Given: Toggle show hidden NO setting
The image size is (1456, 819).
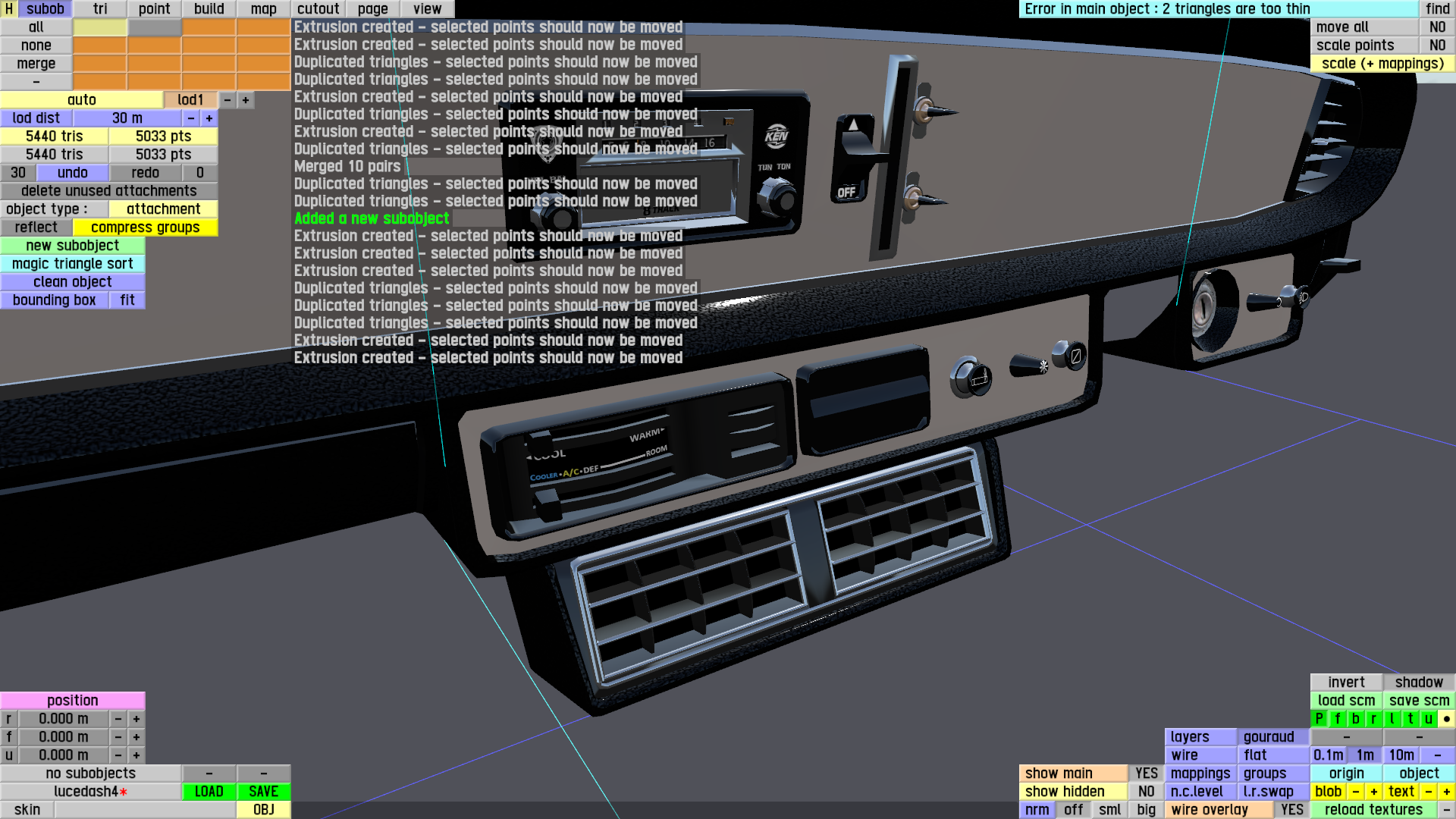Looking at the screenshot, I should click(1146, 792).
